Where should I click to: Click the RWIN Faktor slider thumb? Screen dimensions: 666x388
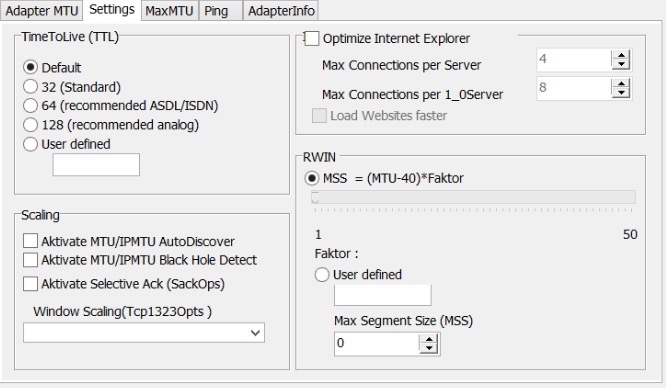point(315,198)
